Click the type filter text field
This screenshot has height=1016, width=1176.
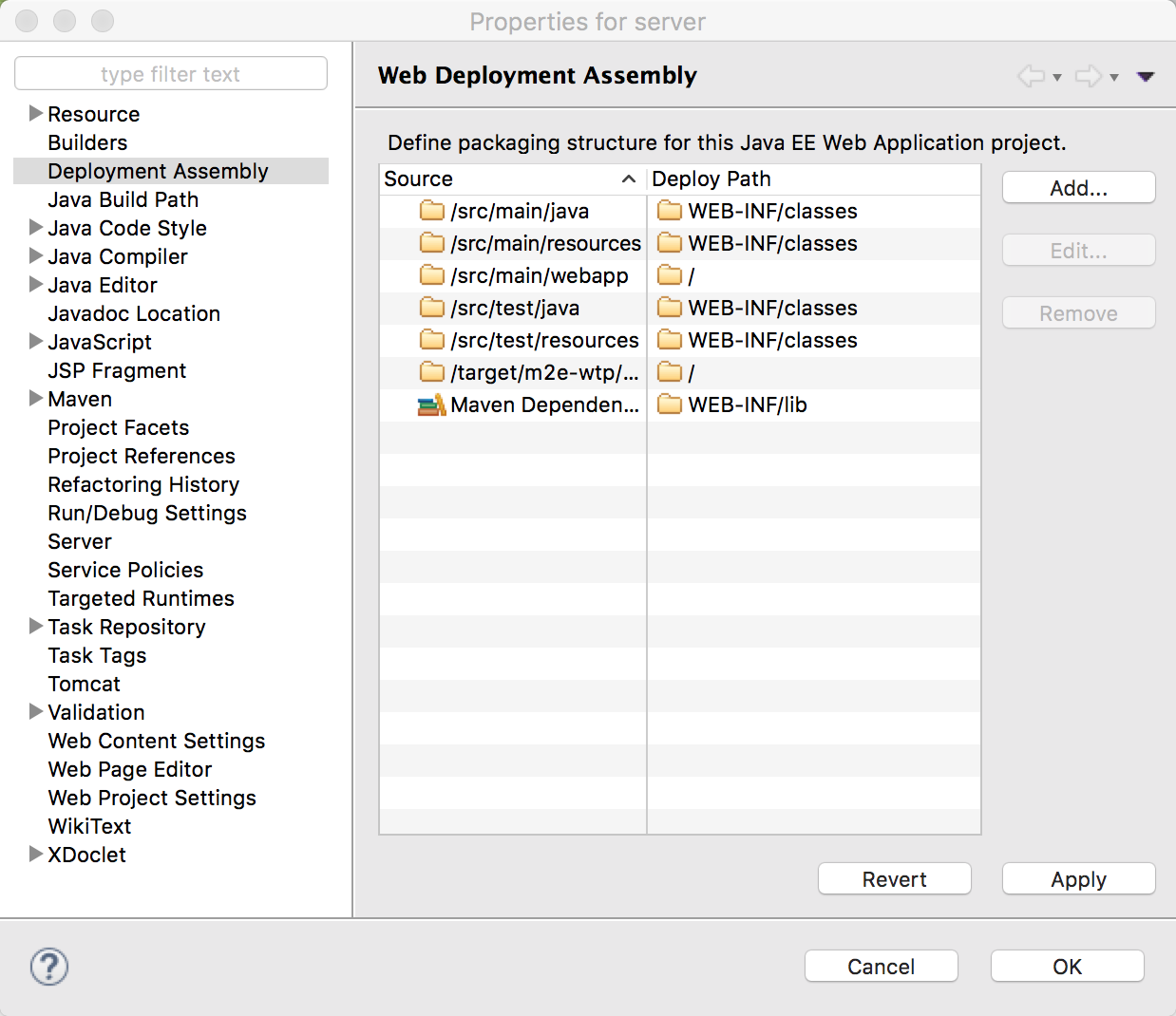pos(171,74)
